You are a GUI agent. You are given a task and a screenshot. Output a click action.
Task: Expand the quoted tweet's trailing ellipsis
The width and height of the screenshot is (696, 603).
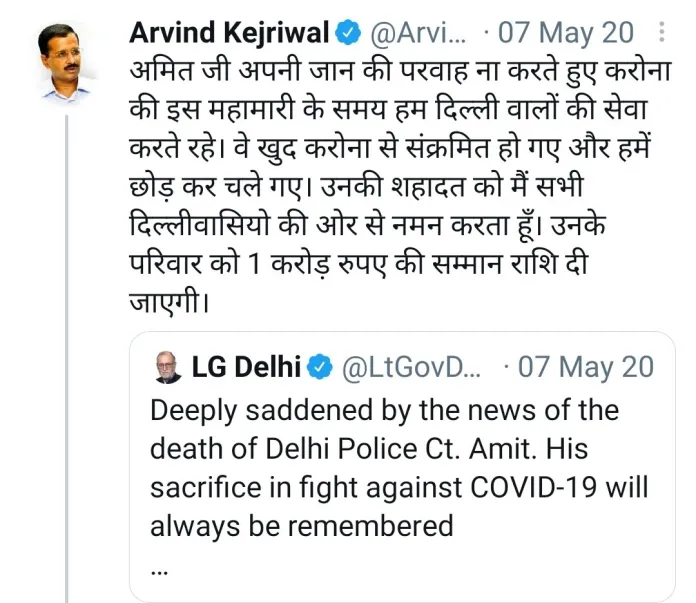[159, 566]
